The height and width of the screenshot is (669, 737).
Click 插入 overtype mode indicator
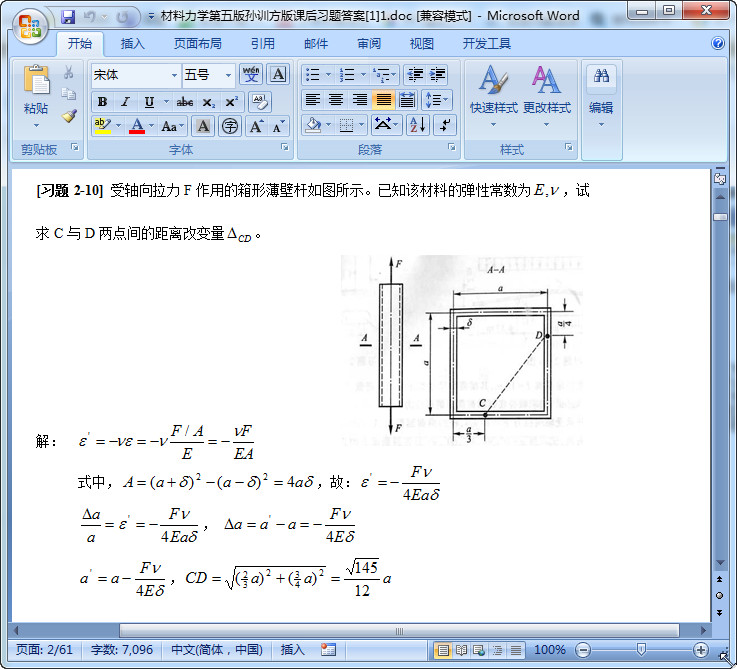pyautogui.click(x=292, y=650)
